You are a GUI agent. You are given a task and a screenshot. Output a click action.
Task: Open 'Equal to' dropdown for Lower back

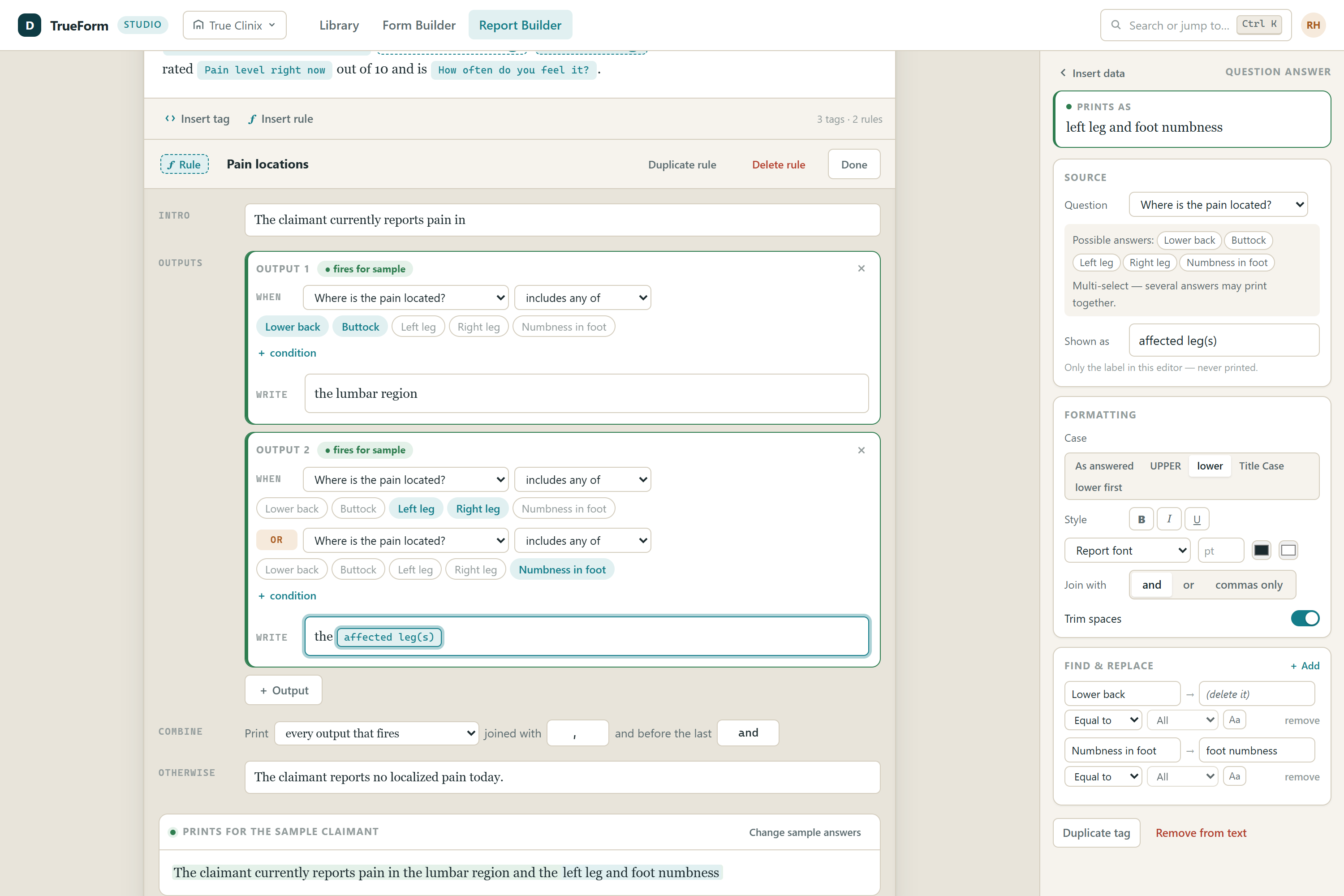[1103, 720]
